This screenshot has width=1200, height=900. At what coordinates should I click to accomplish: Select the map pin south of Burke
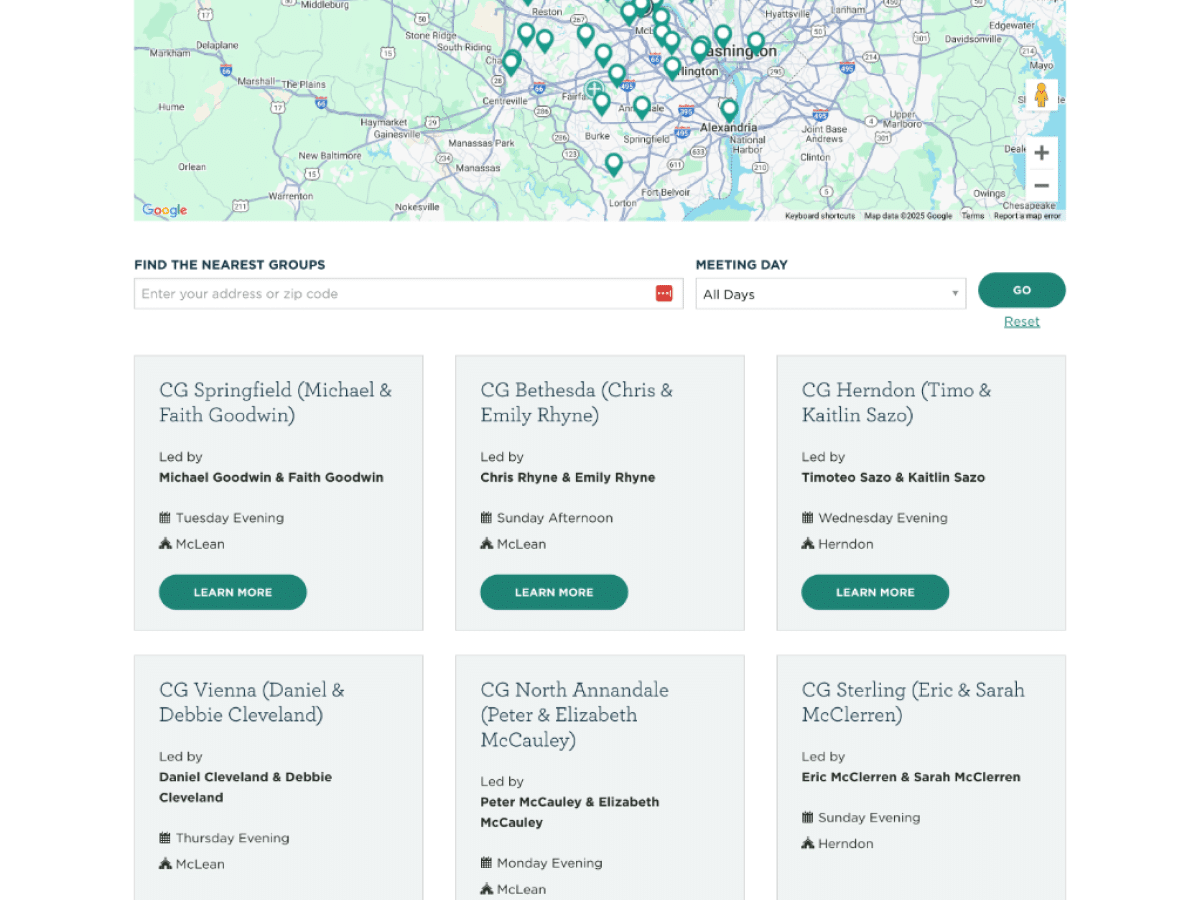[x=614, y=164]
